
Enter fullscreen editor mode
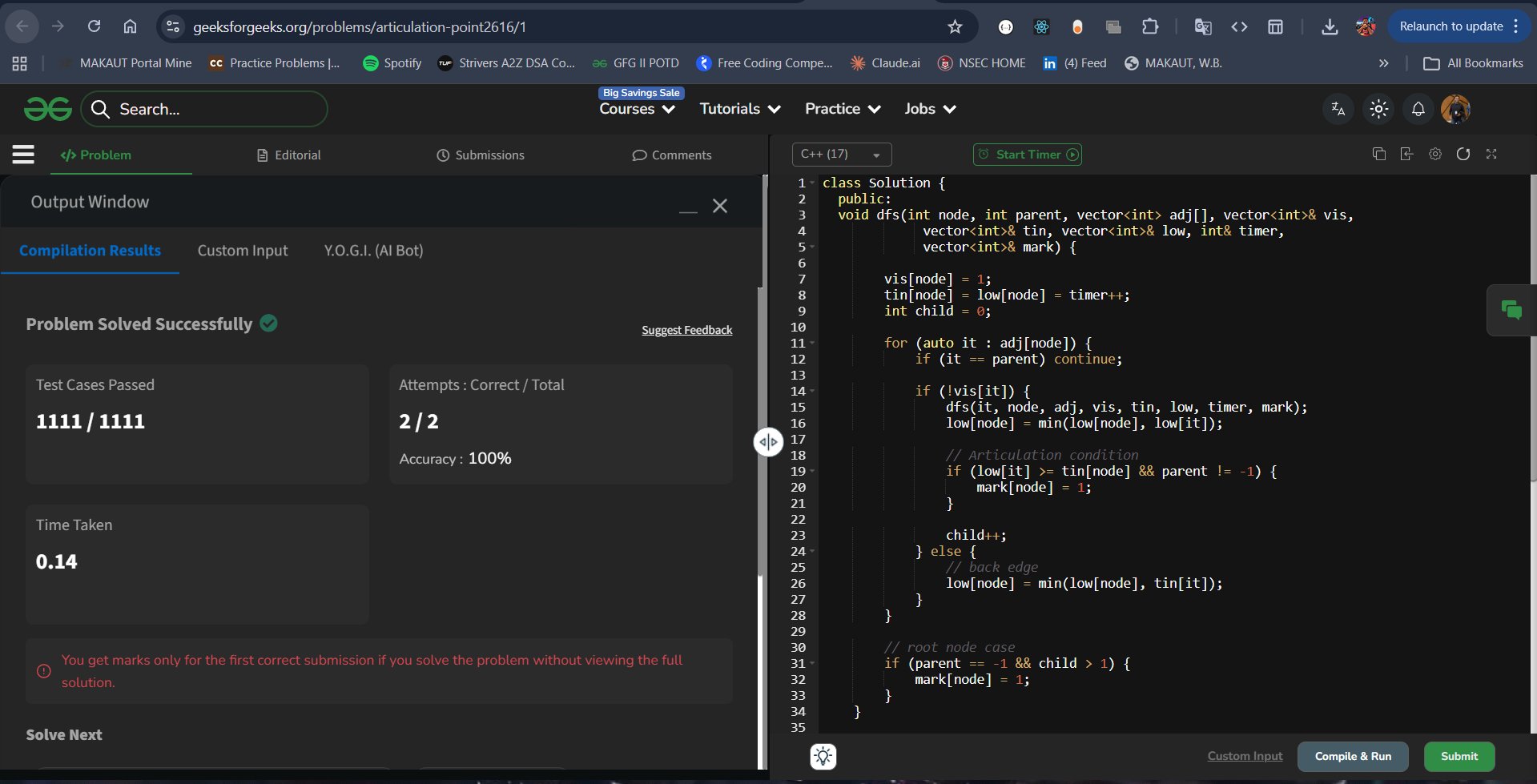click(1491, 154)
